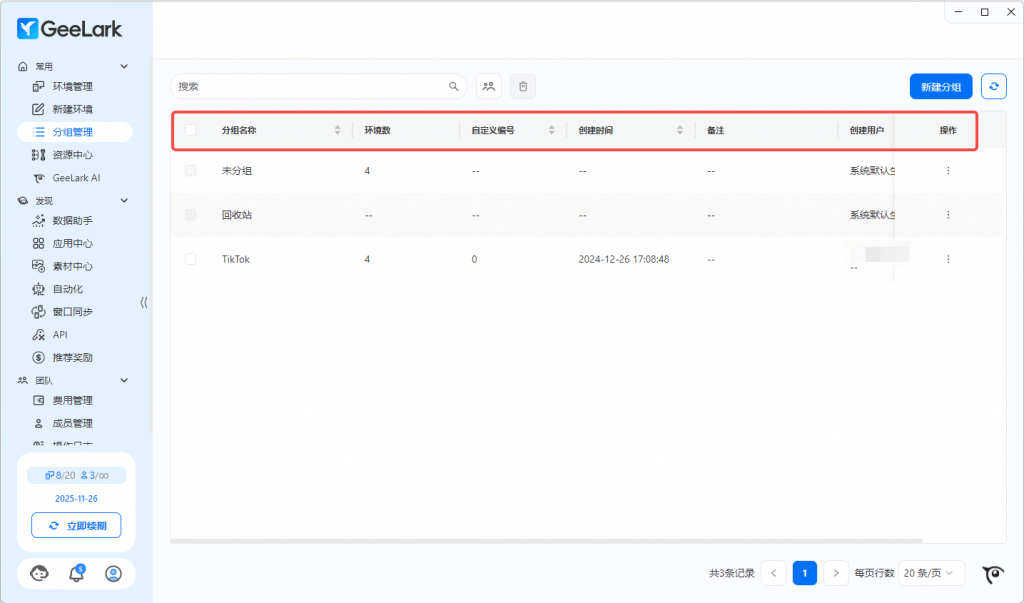1024x603 pixels.
Task: Click the 新建分组 button
Action: coord(940,87)
